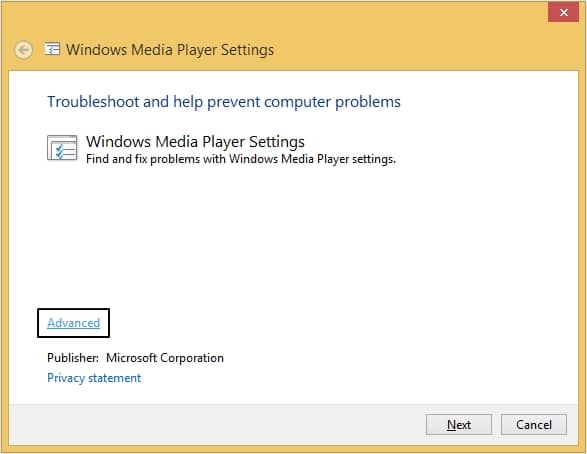
Task: Close the window with the X button
Action: coord(563,12)
